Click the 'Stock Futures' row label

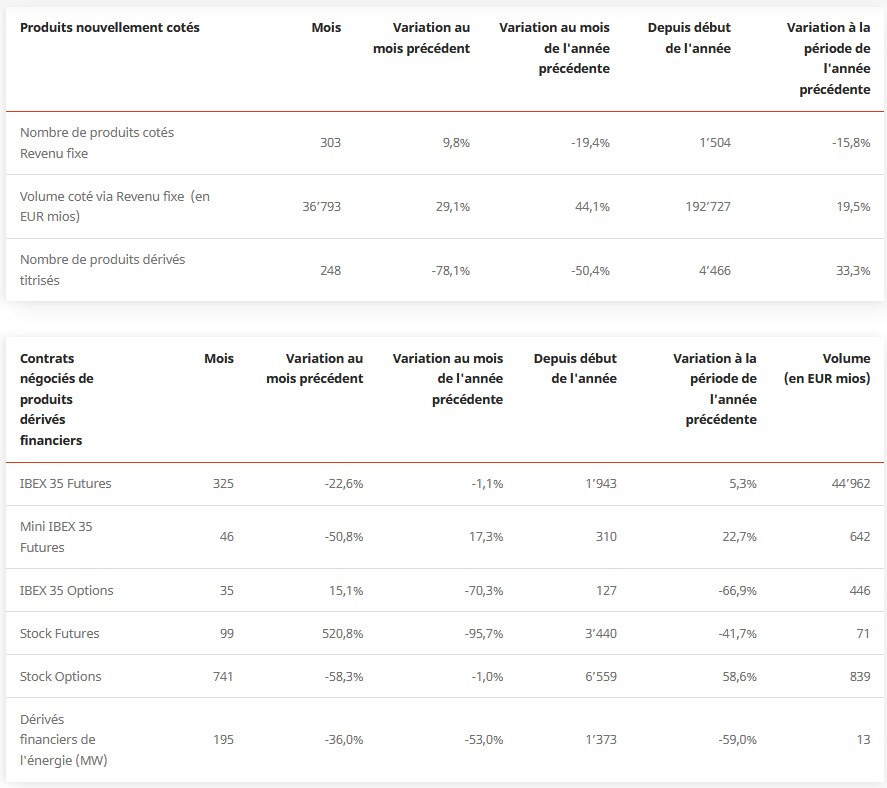tap(60, 633)
